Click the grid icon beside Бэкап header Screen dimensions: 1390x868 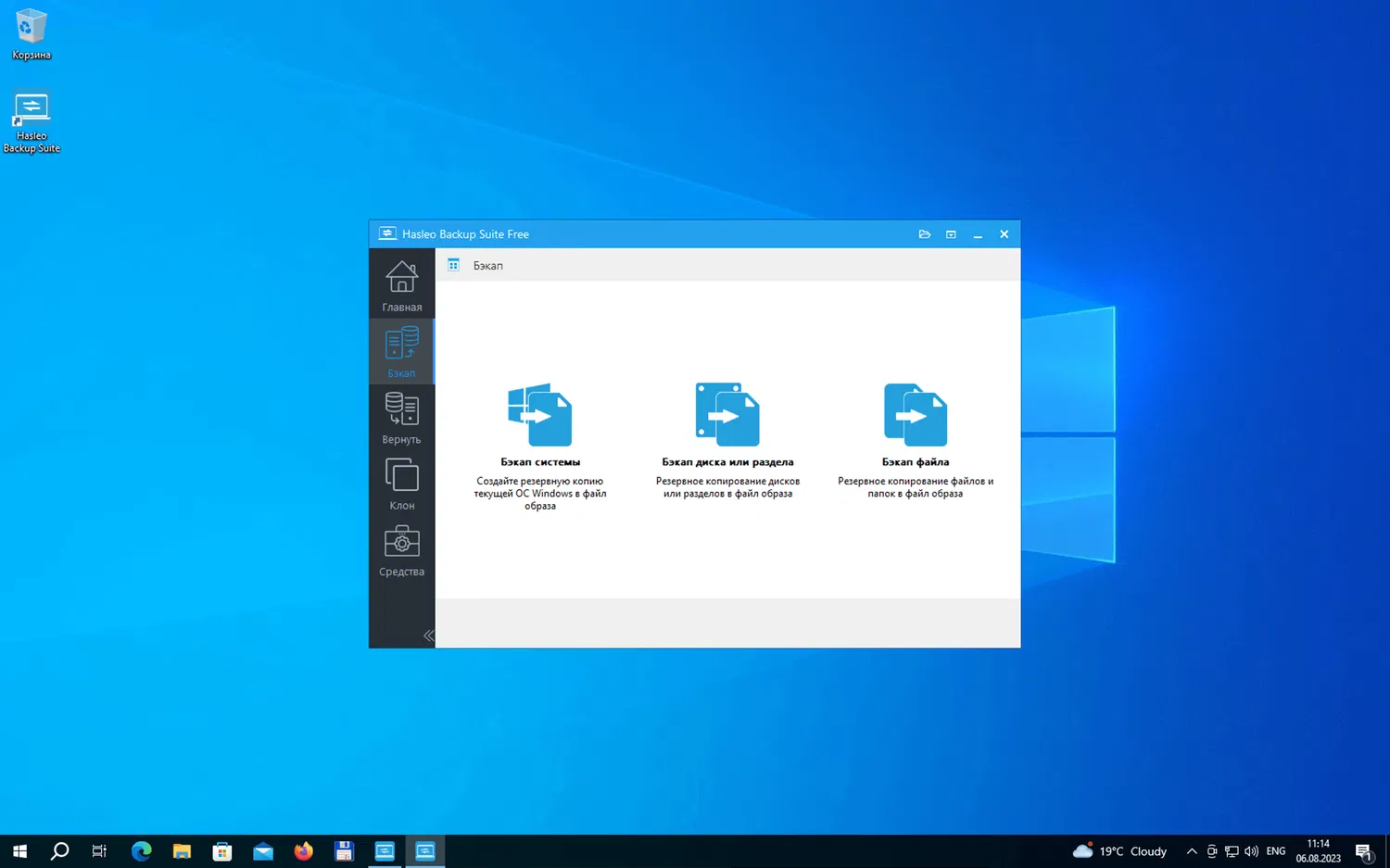[453, 266]
